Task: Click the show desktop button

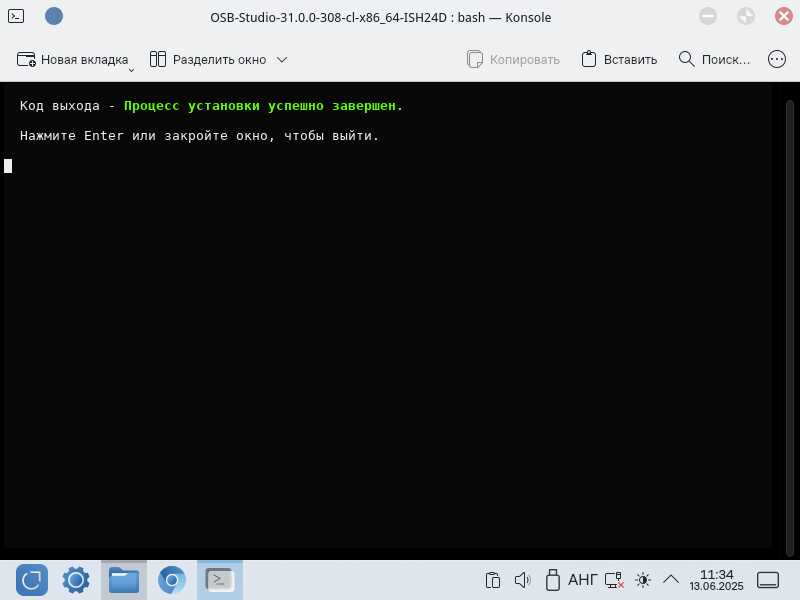Action: pyautogui.click(x=768, y=580)
